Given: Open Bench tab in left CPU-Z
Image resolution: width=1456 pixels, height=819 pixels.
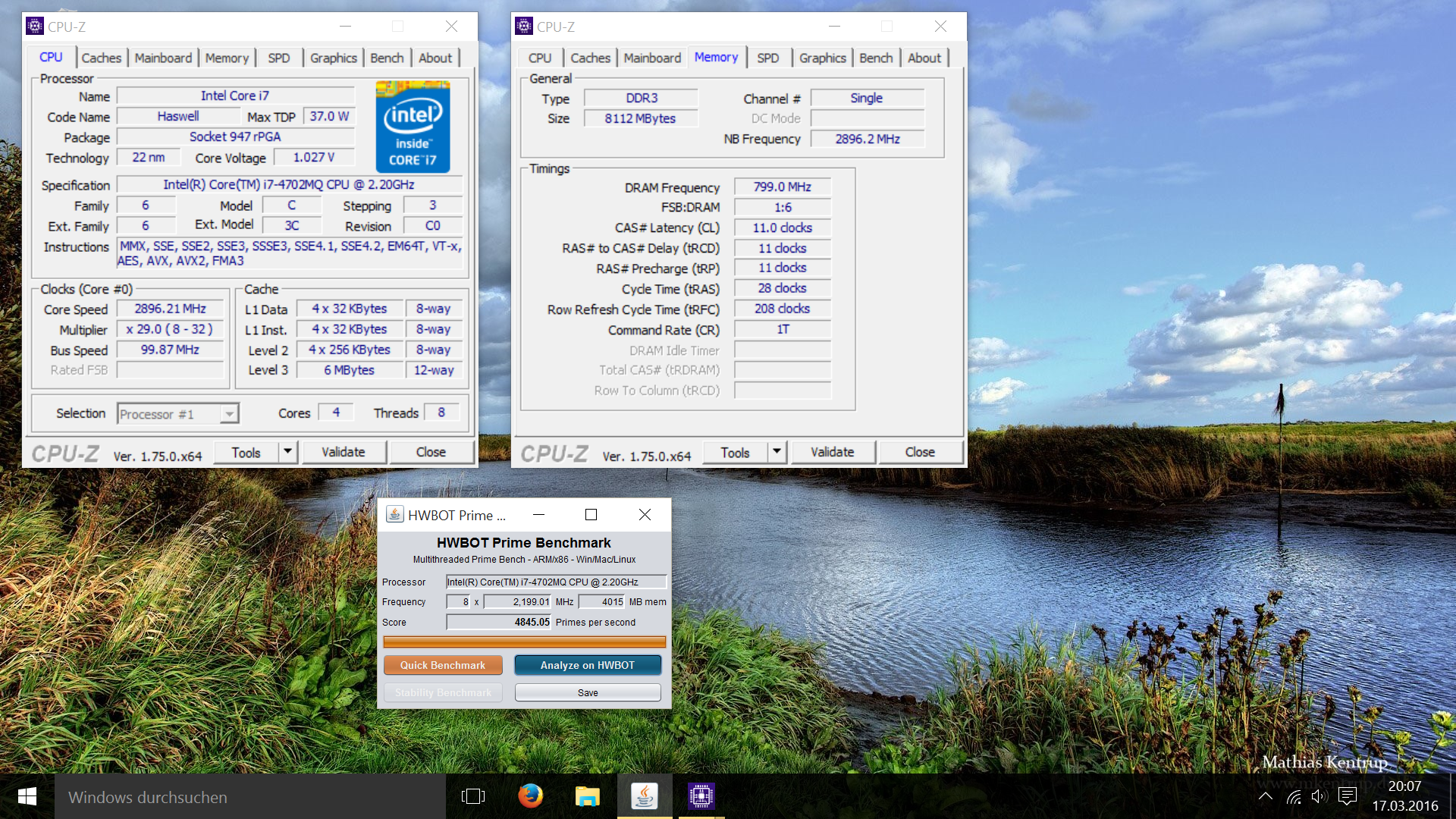Looking at the screenshot, I should click(x=387, y=58).
